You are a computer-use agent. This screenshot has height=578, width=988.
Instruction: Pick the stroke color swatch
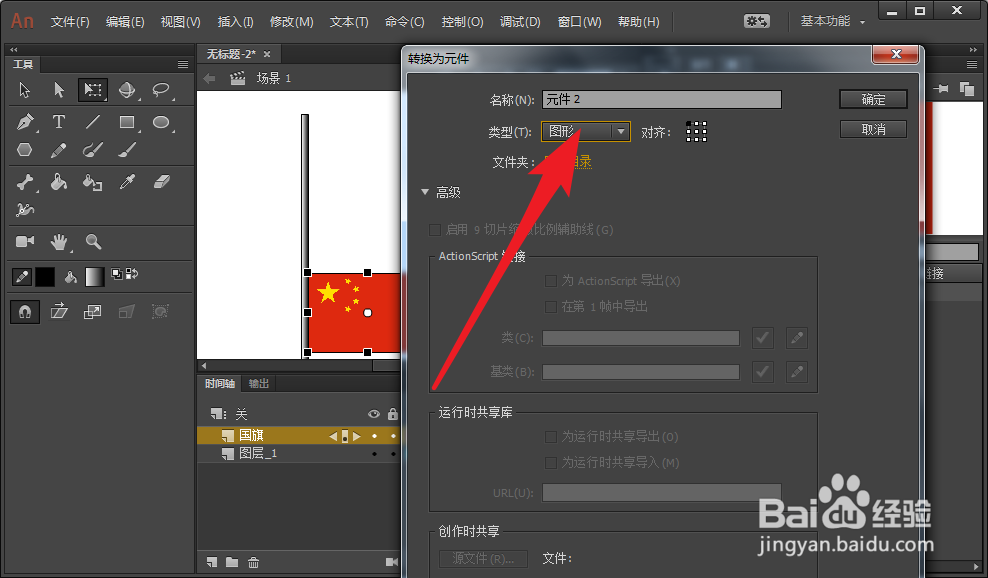pyautogui.click(x=45, y=277)
